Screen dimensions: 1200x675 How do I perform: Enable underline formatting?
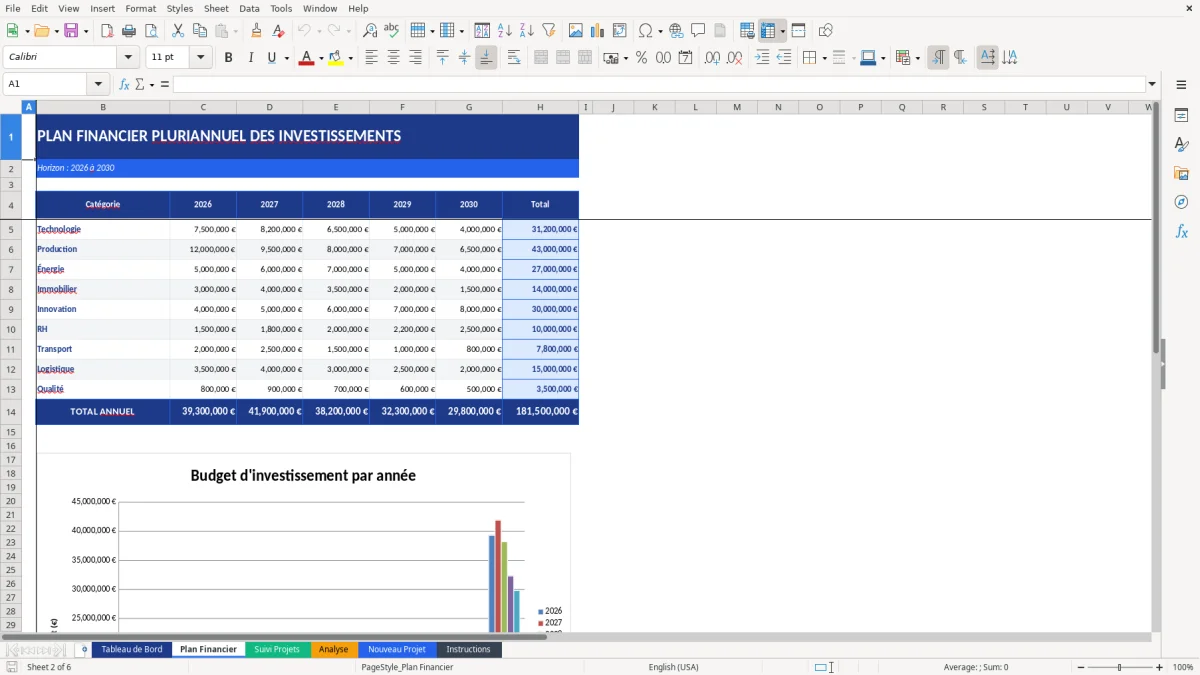coord(271,57)
